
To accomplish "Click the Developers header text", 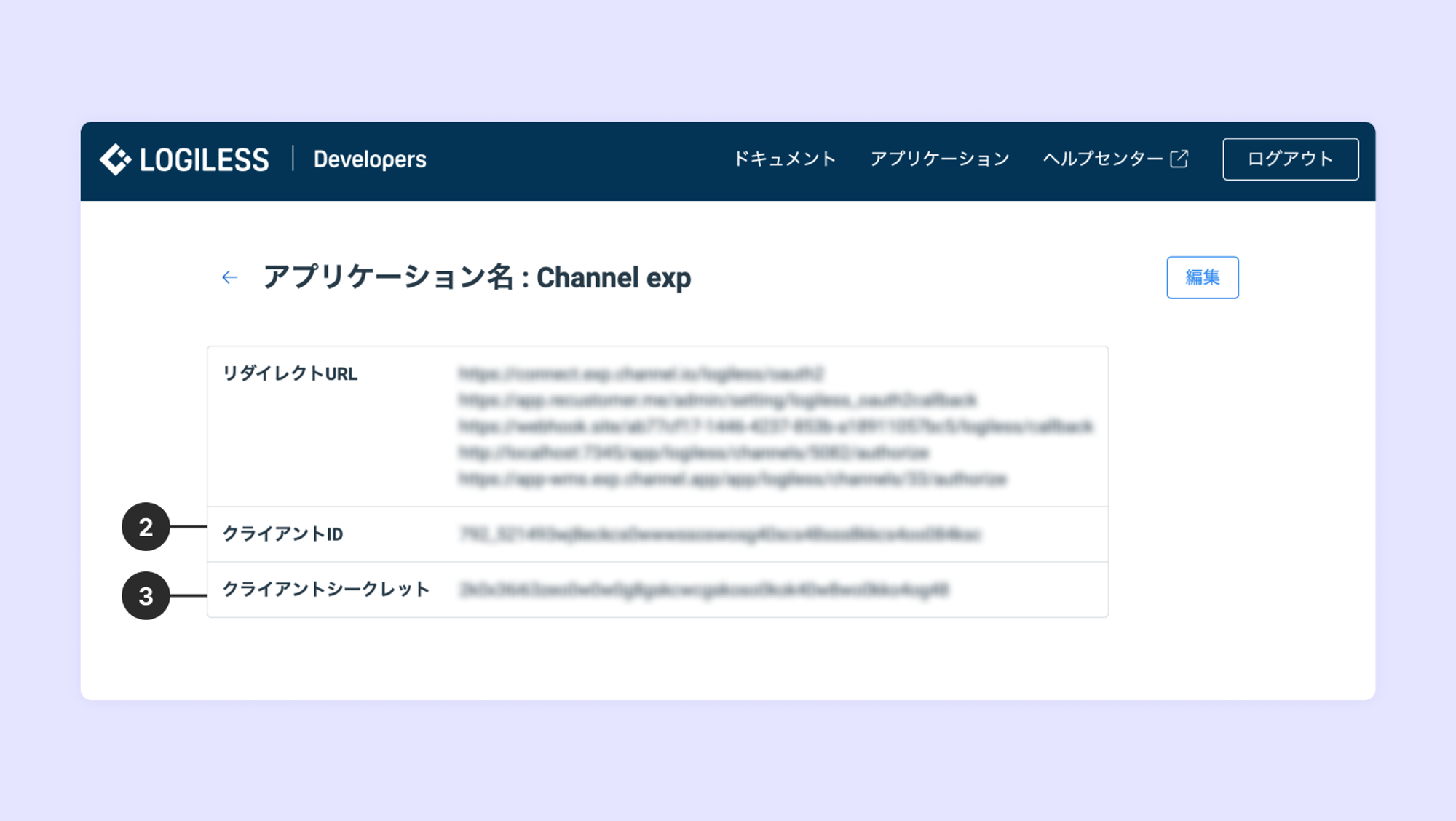I will pos(370,159).
